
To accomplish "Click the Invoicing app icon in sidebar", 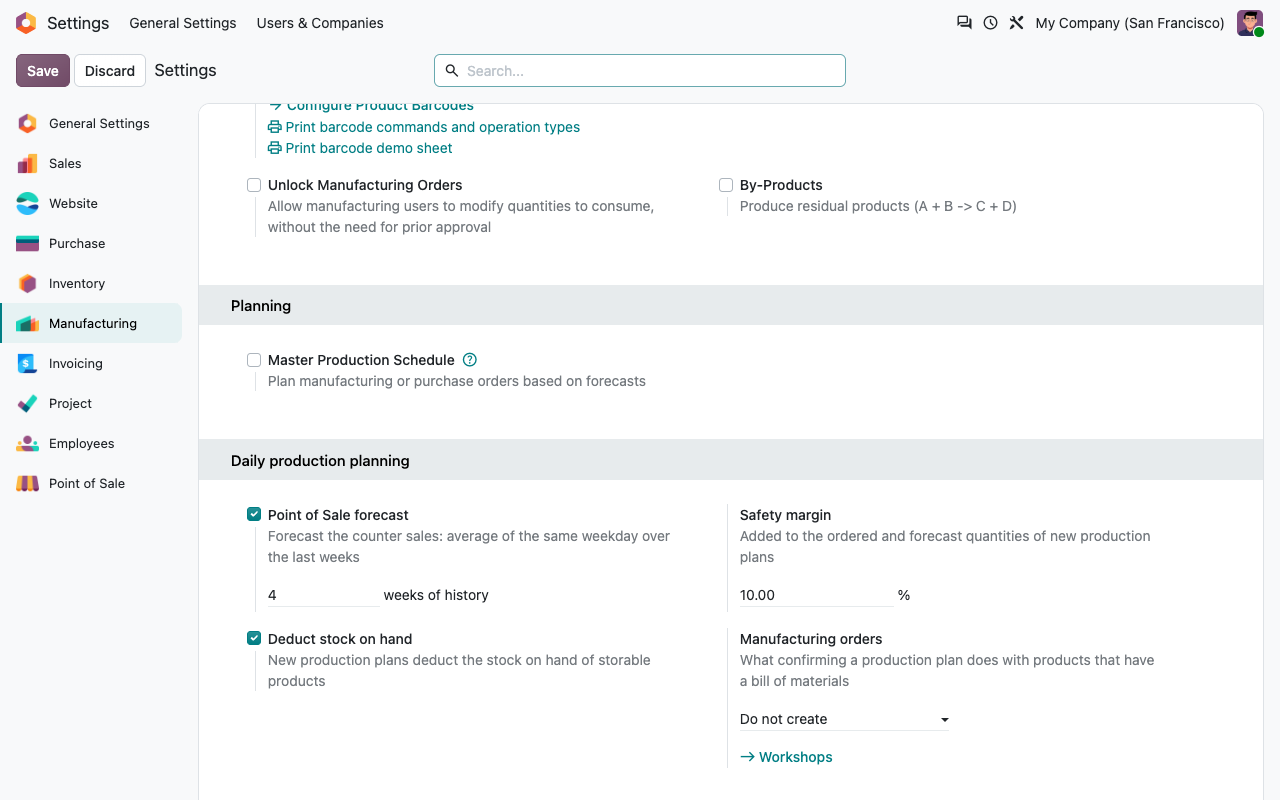I will tap(27, 364).
